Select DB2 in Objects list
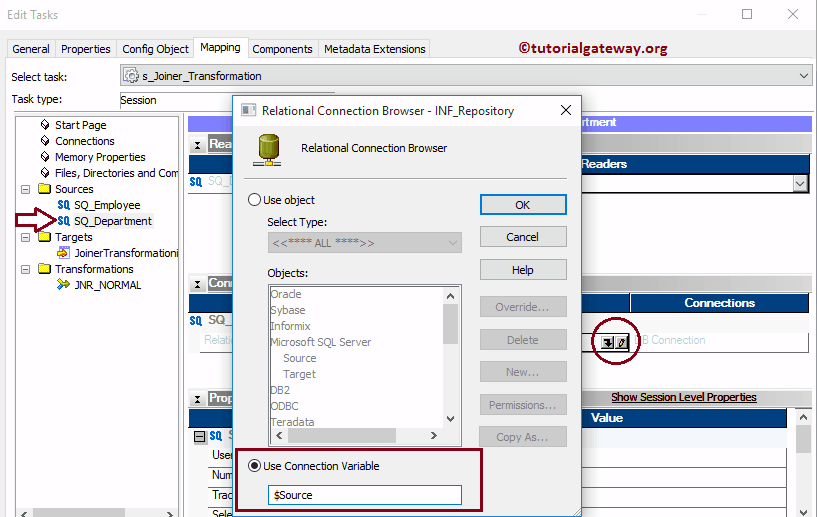Image resolution: width=817 pixels, height=517 pixels. [280, 390]
